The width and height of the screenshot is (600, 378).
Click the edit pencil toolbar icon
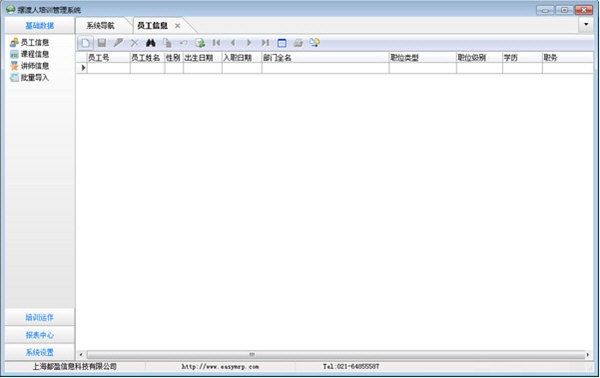118,43
